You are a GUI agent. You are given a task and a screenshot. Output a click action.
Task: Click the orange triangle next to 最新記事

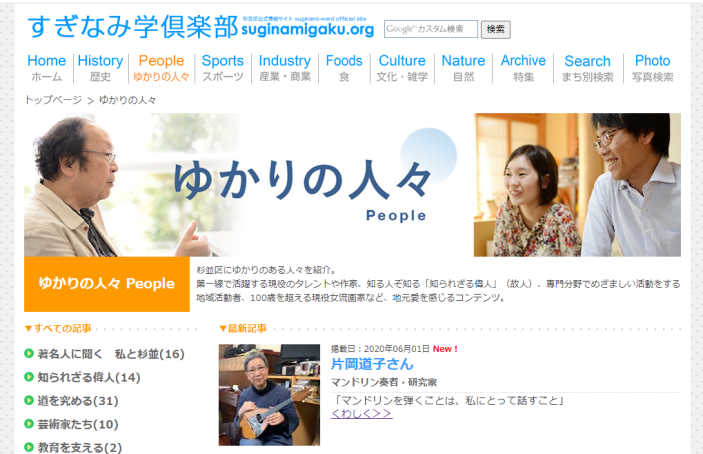pos(223,329)
